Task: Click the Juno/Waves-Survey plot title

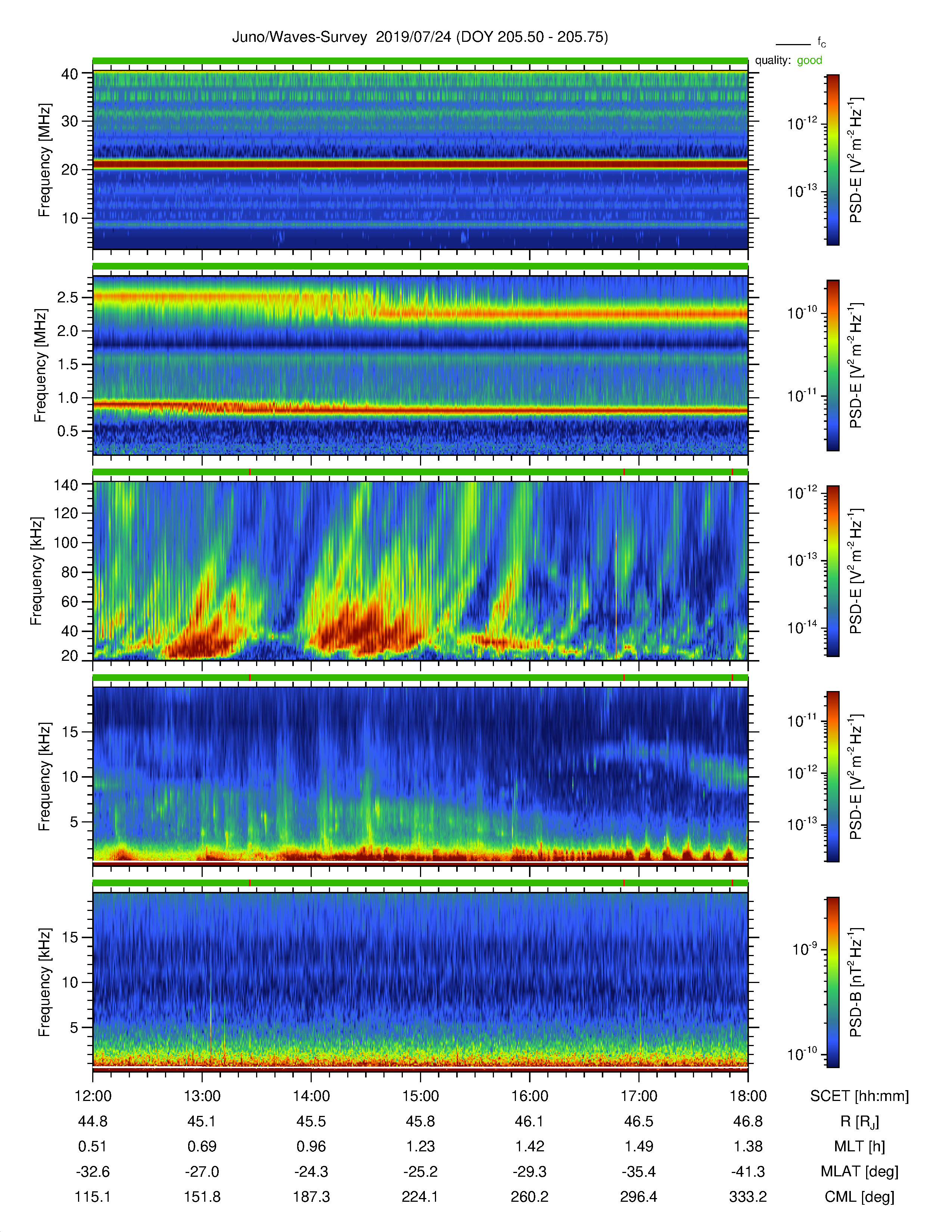Action: tap(420, 37)
